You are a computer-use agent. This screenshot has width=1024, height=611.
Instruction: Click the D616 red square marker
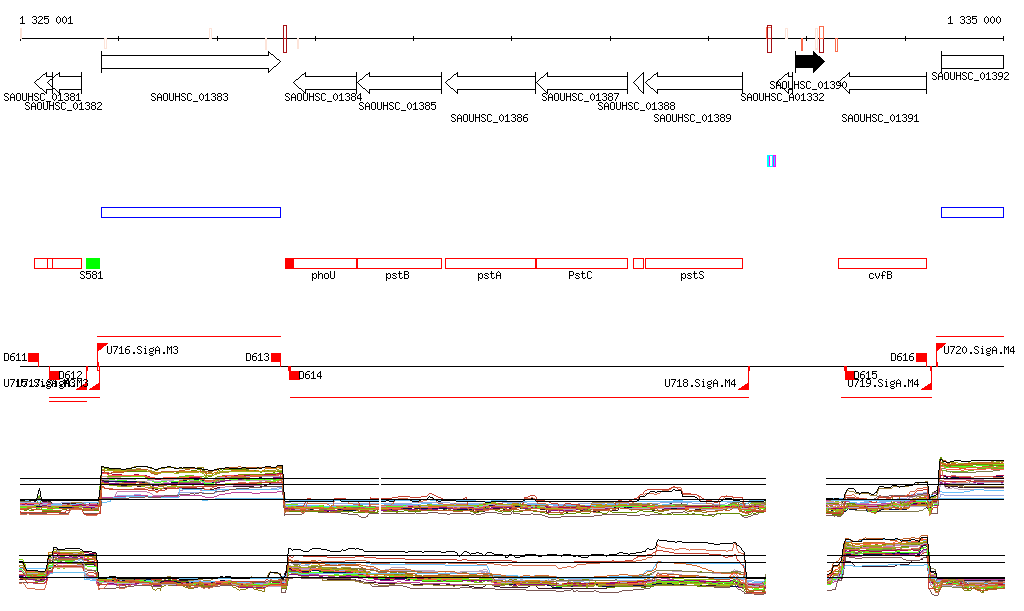tap(921, 358)
